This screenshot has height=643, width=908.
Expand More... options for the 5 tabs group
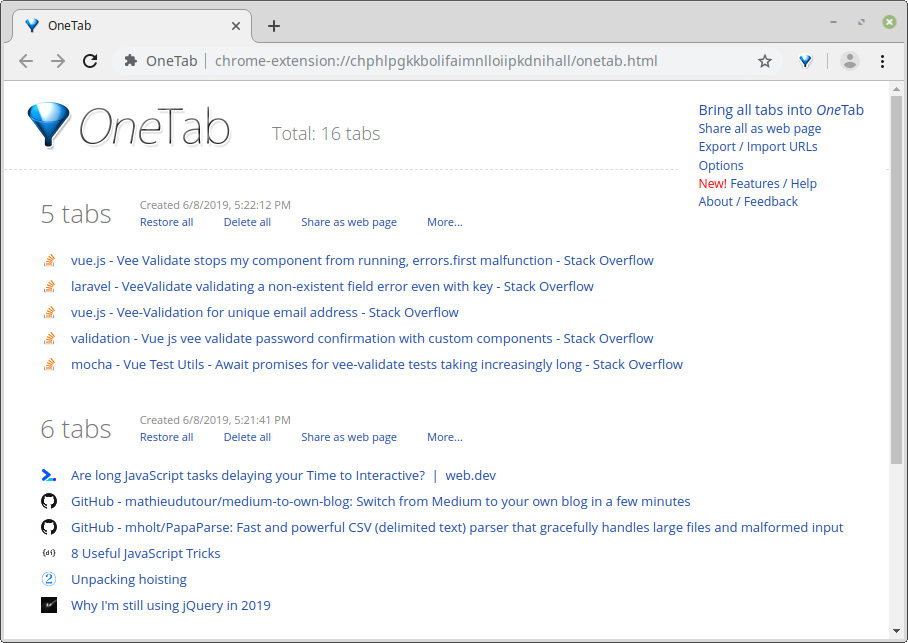(444, 222)
